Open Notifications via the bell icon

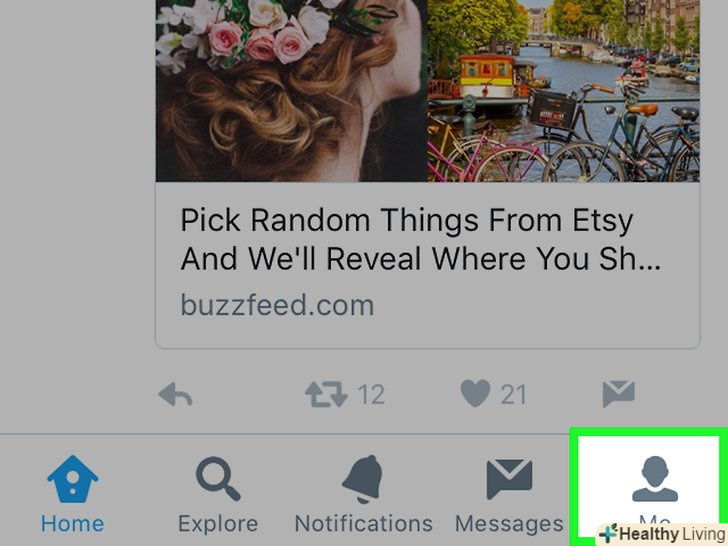pos(363,479)
